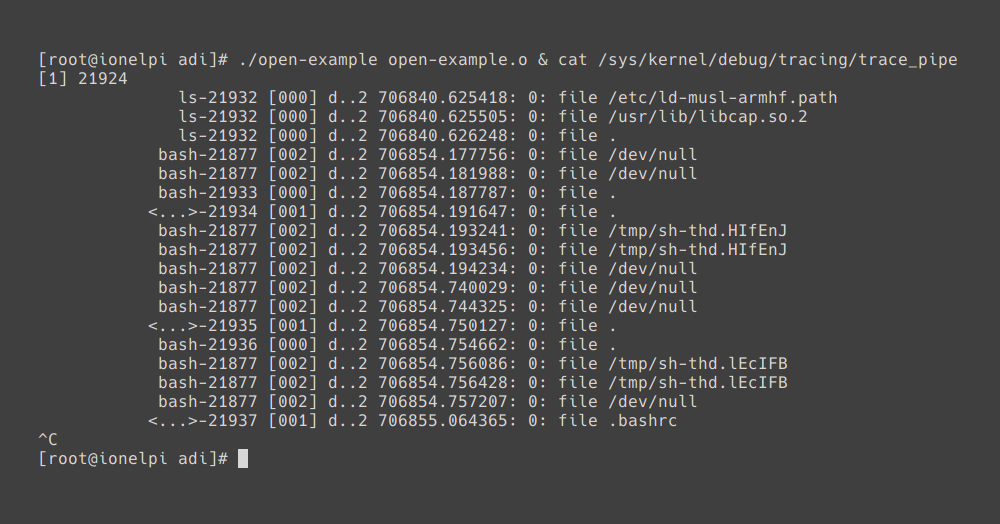Click the process name ls-21932 on first line
1000x524 pixels.
tap(218, 98)
